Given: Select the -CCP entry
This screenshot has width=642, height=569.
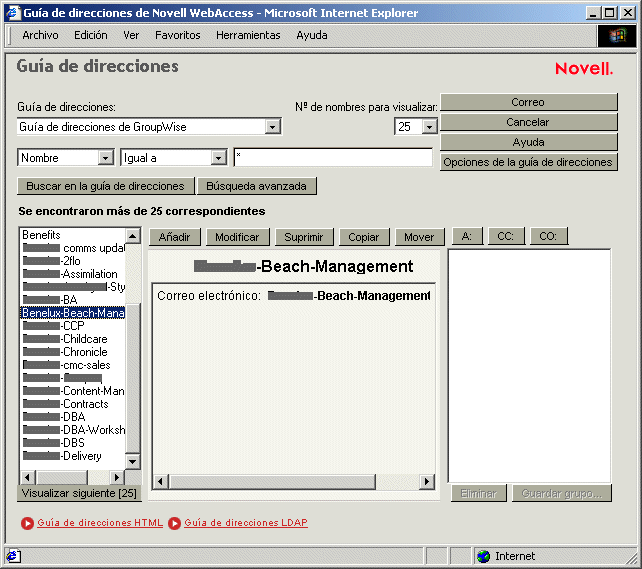Looking at the screenshot, I should 72,326.
